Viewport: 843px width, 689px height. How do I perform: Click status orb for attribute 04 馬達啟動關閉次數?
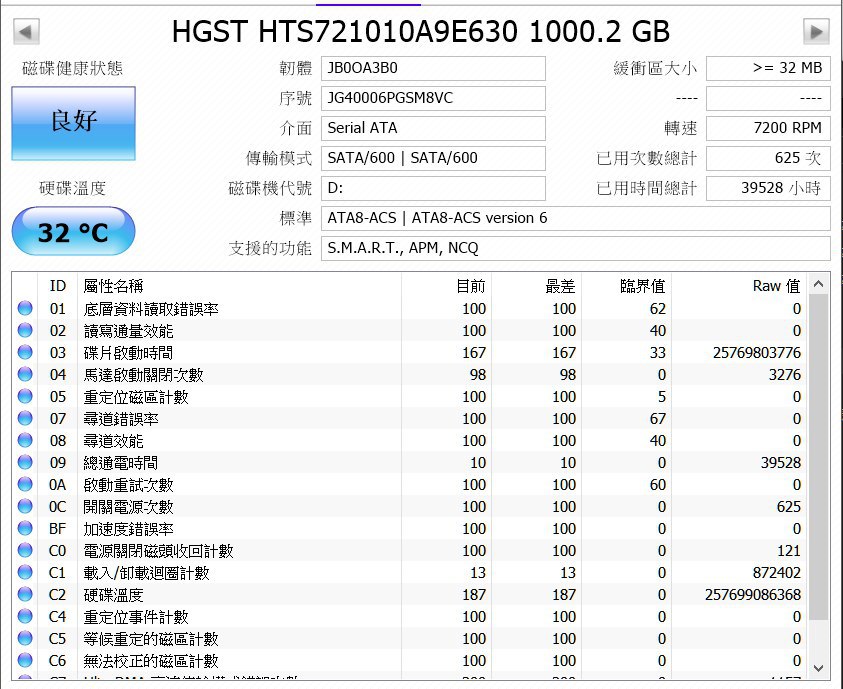pos(25,375)
